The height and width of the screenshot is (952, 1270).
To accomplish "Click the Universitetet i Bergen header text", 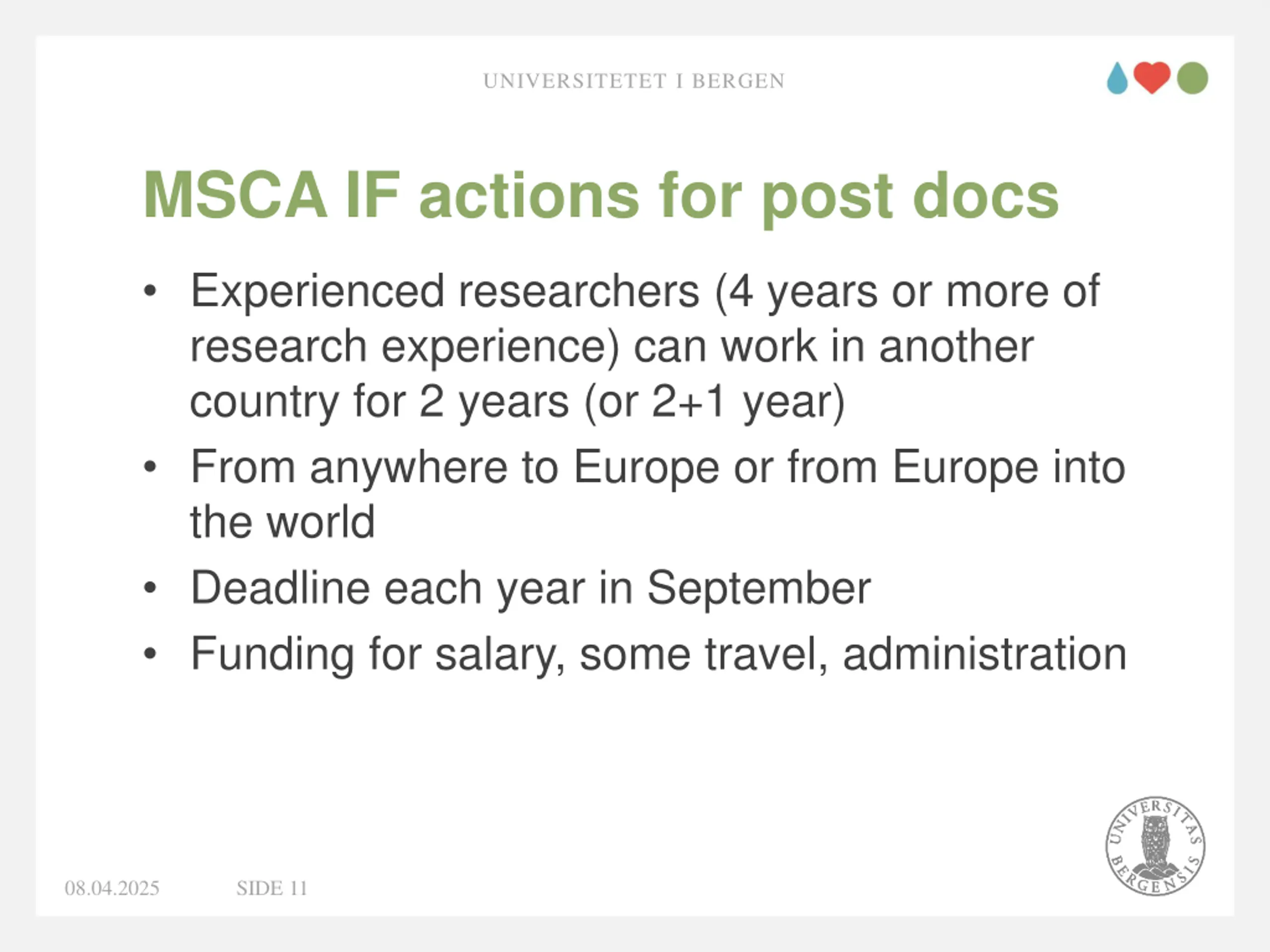I will click(634, 81).
